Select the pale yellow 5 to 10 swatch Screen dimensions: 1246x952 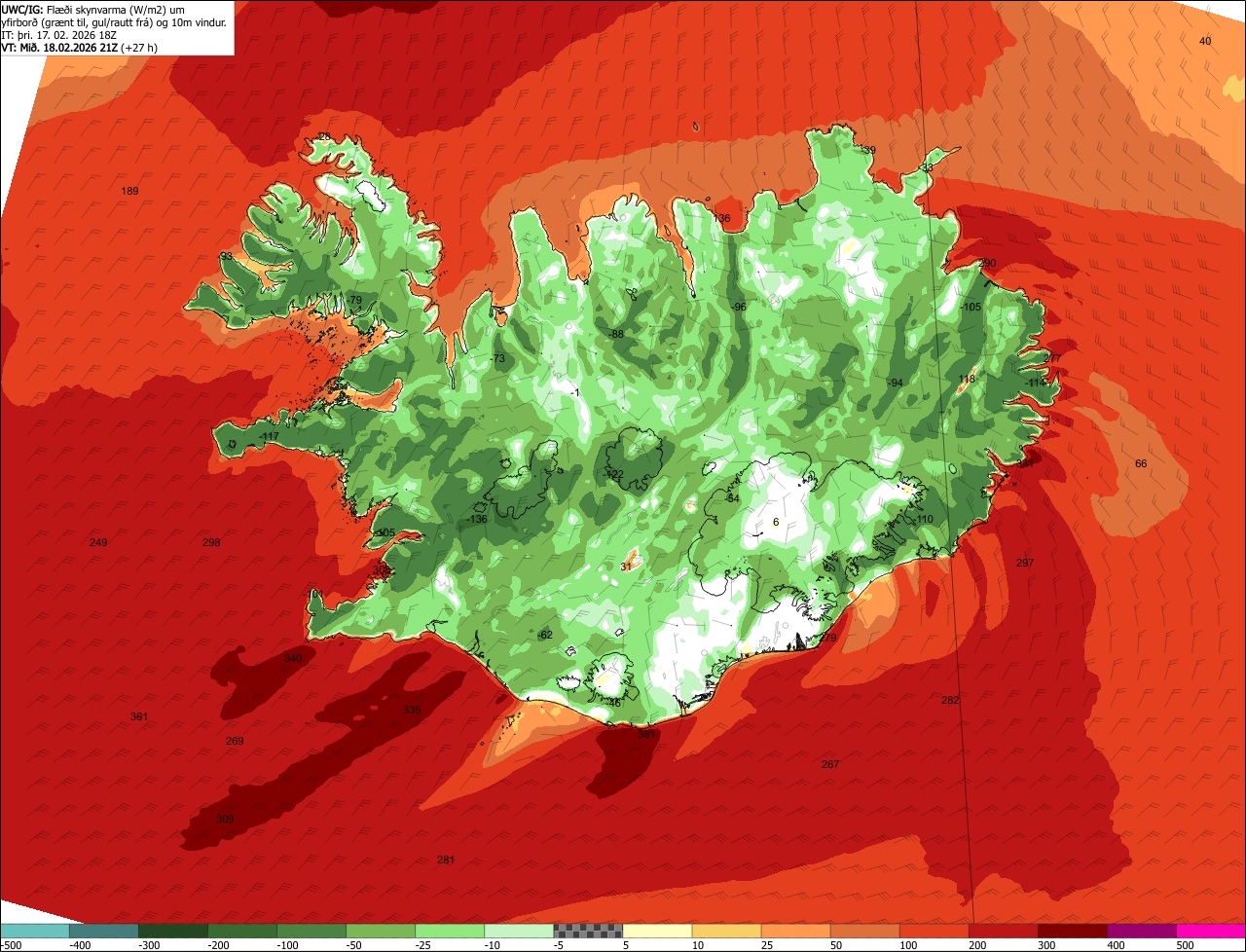click(x=657, y=931)
